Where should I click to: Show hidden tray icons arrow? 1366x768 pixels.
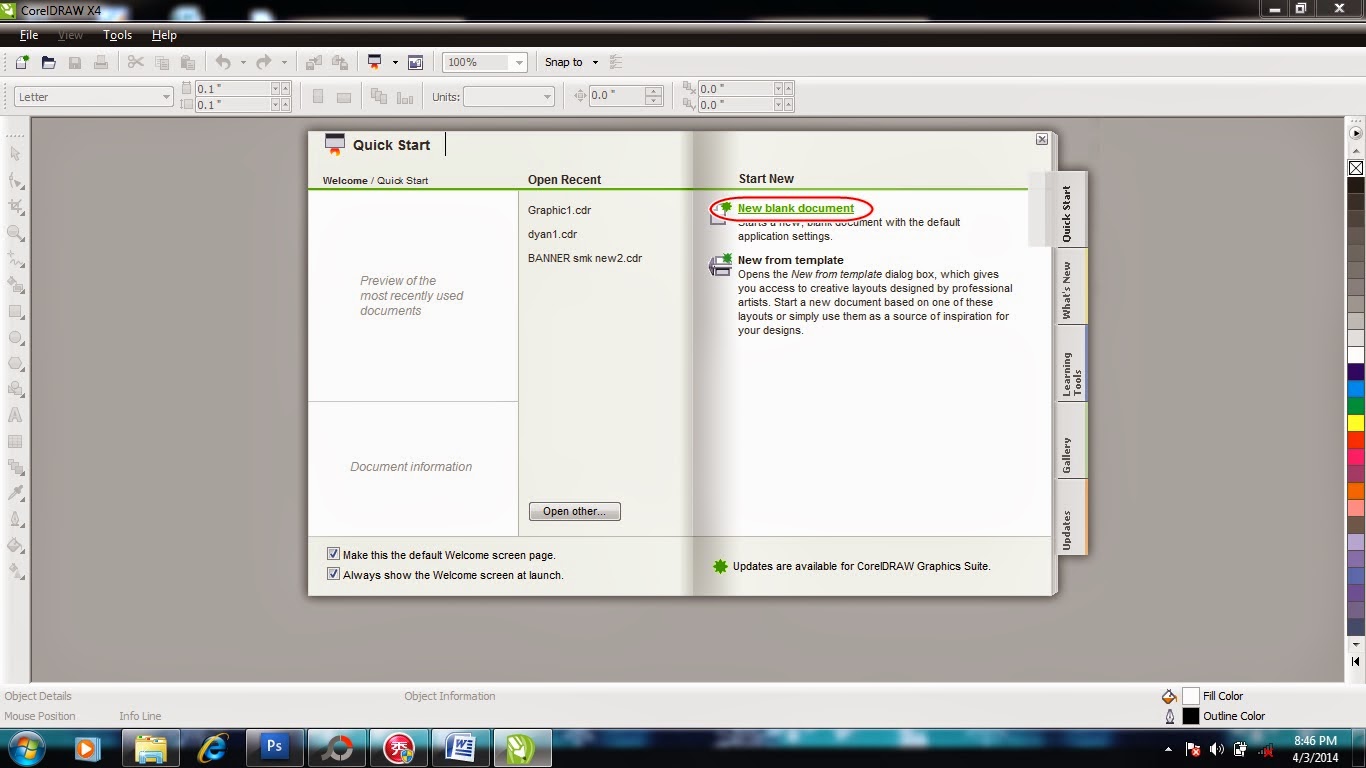[1168, 749]
